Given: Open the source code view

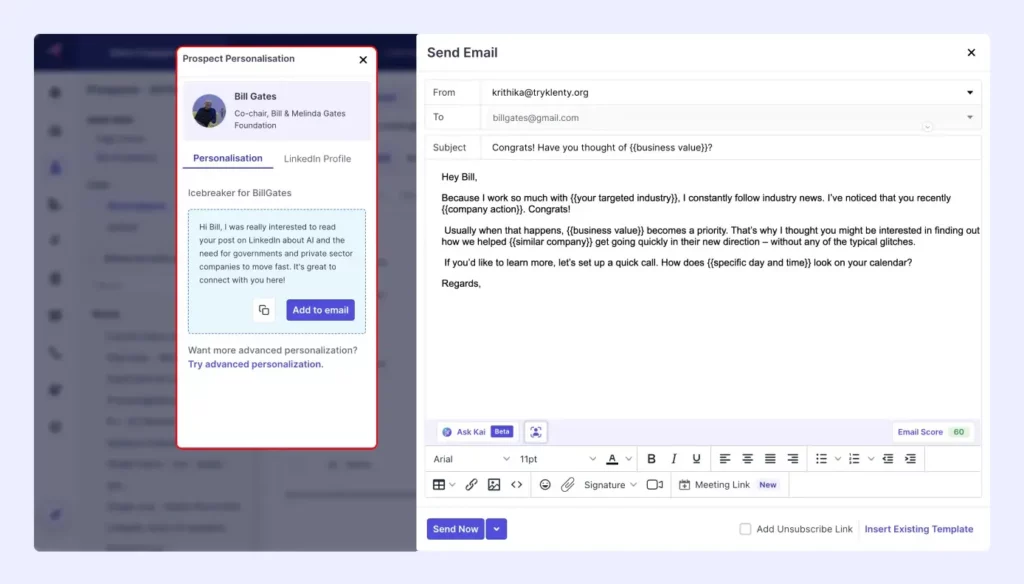Looking at the screenshot, I should click(x=517, y=485).
